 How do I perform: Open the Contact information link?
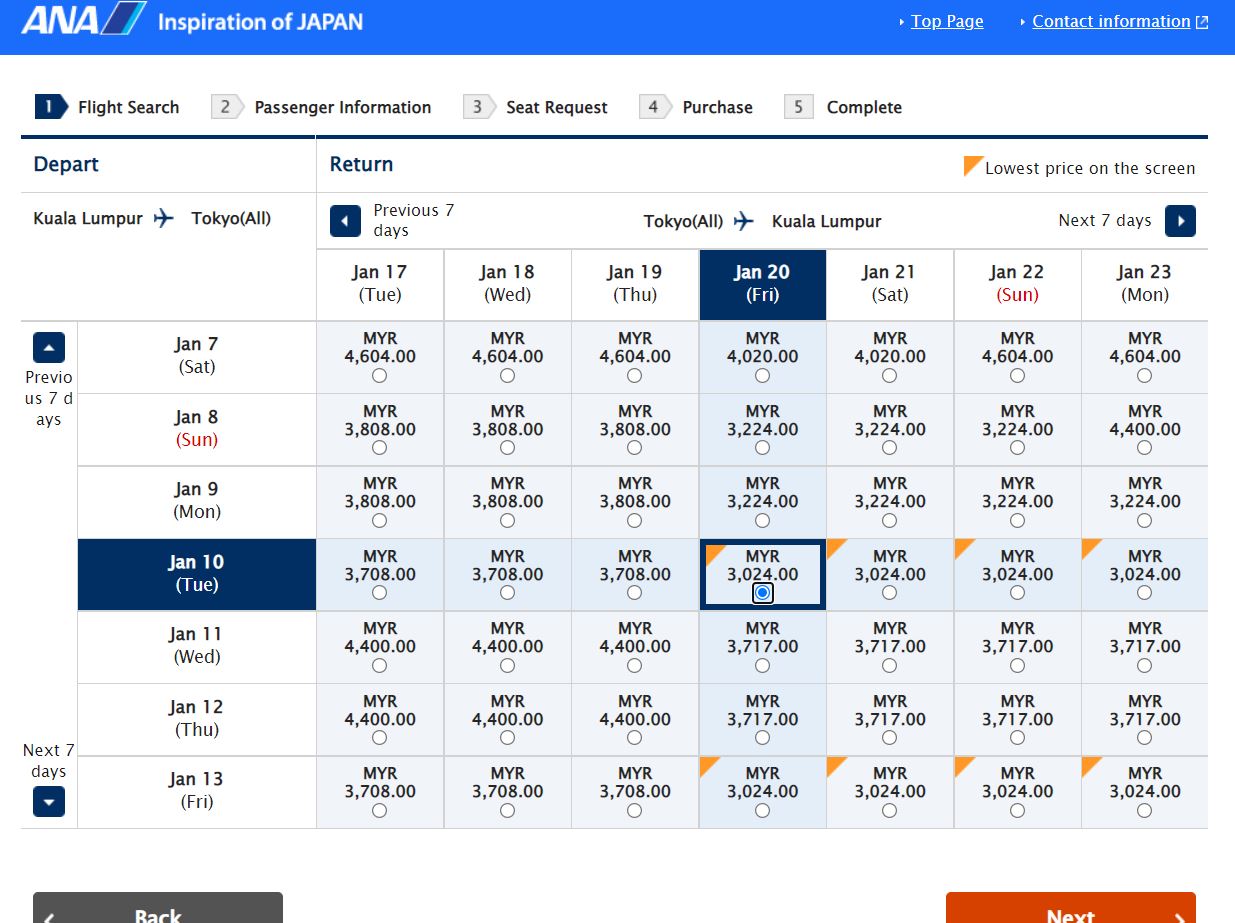(1111, 21)
